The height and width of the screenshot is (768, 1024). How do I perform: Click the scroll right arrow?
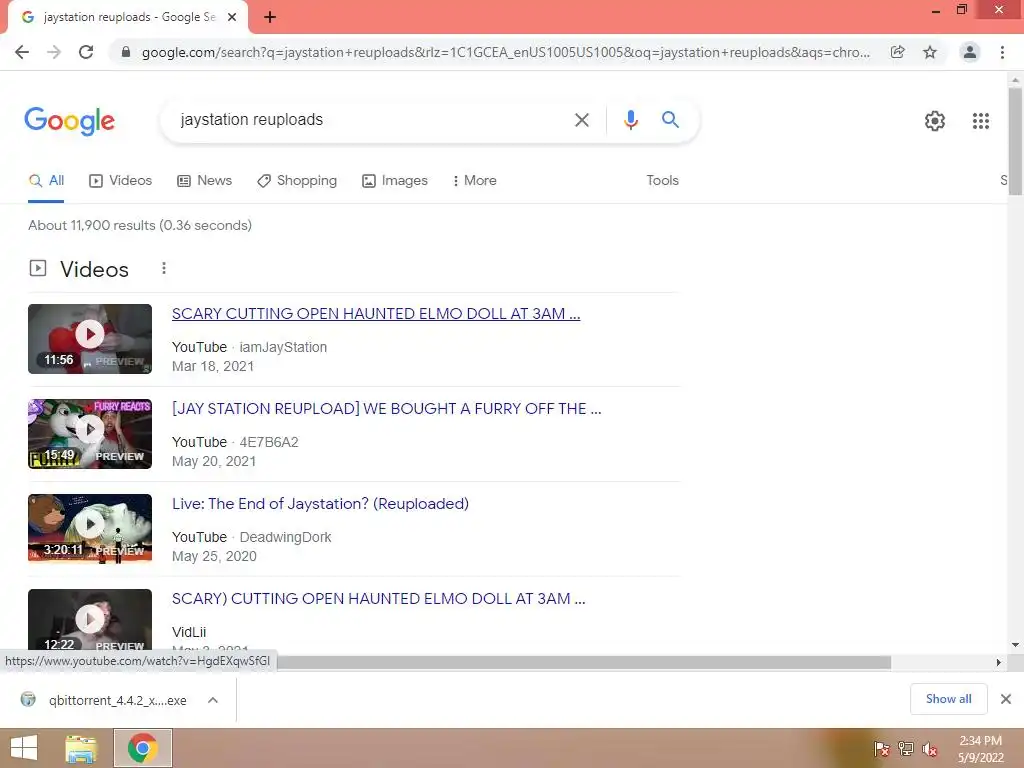pos(999,662)
